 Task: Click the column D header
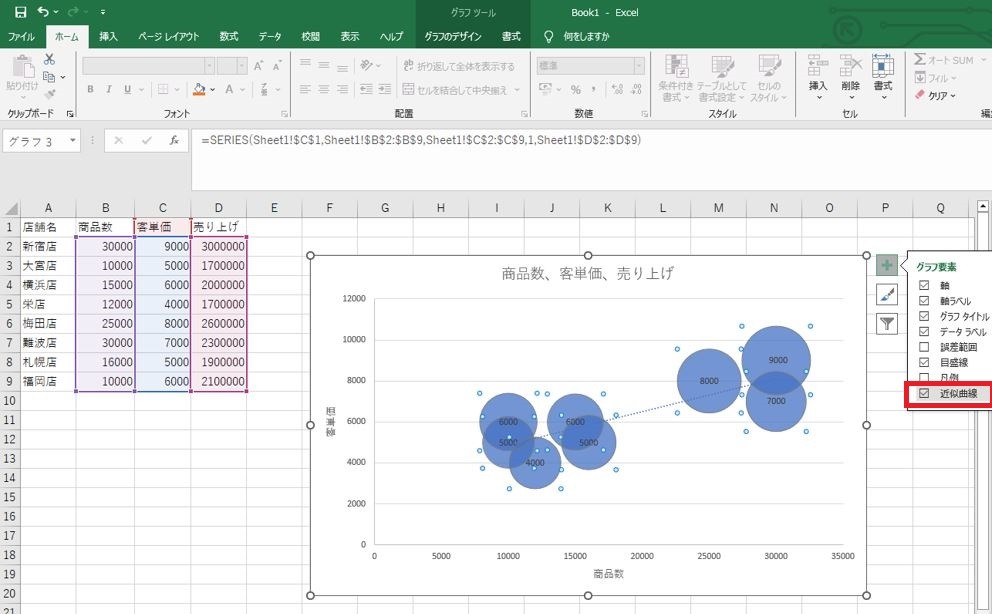tap(218, 208)
